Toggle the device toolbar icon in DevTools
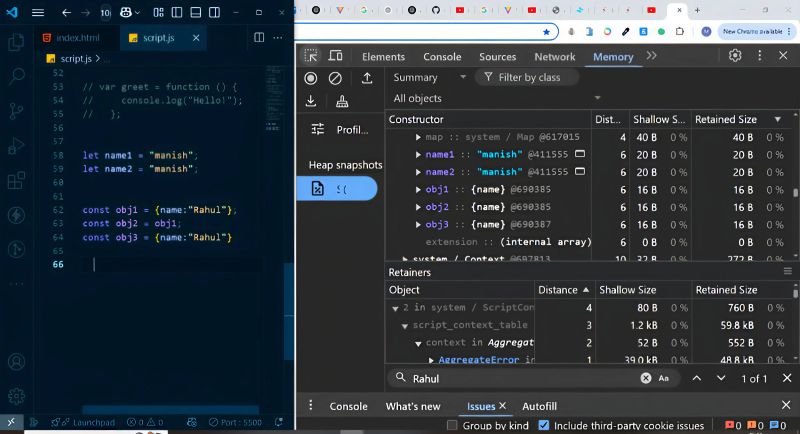 (336, 57)
